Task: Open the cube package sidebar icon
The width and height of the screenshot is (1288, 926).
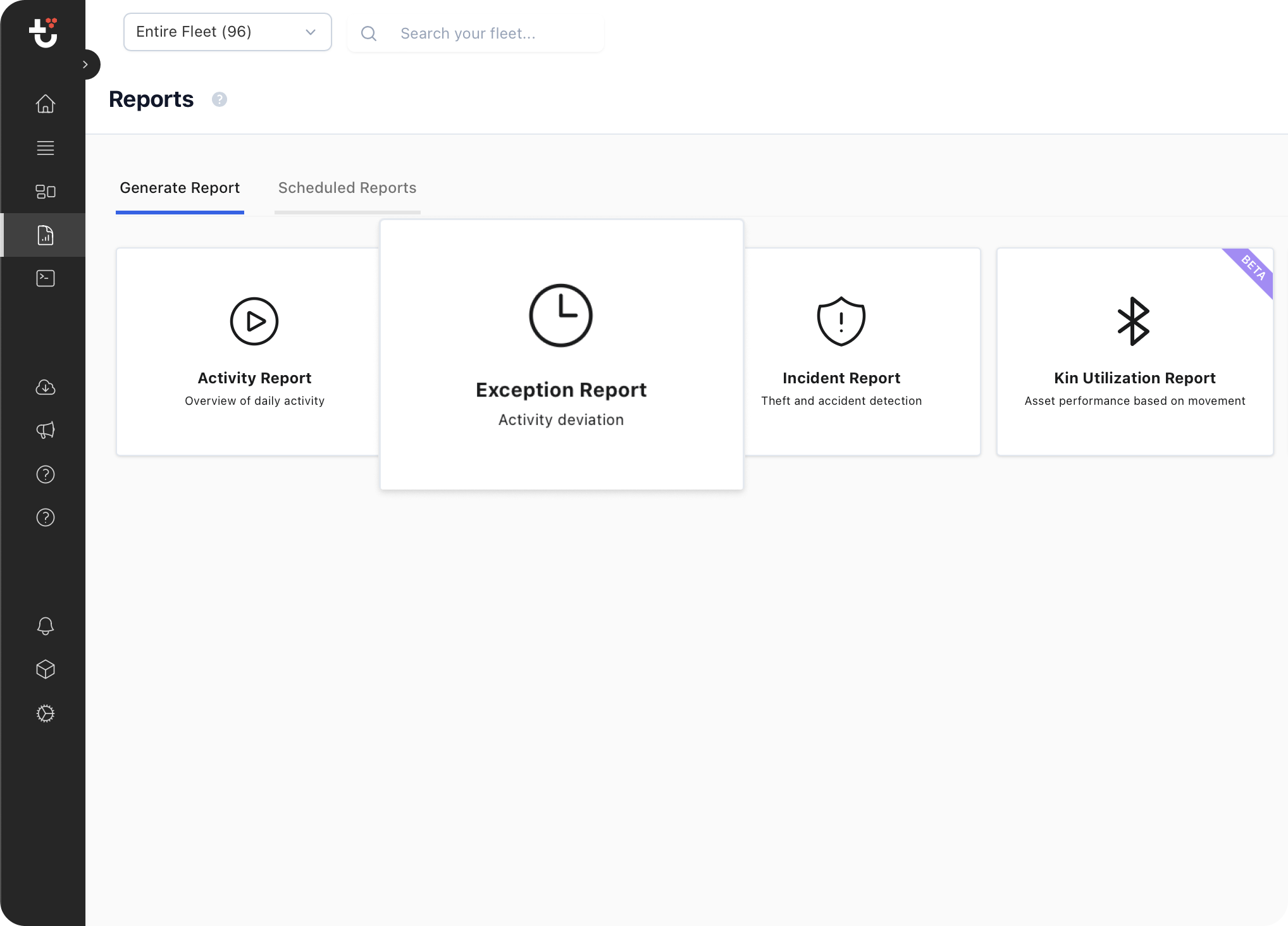Action: (45, 669)
